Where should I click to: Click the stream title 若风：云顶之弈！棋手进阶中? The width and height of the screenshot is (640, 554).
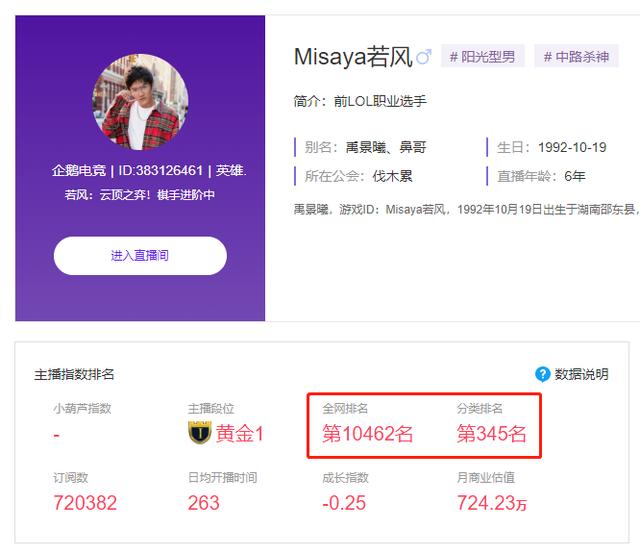tap(140, 195)
